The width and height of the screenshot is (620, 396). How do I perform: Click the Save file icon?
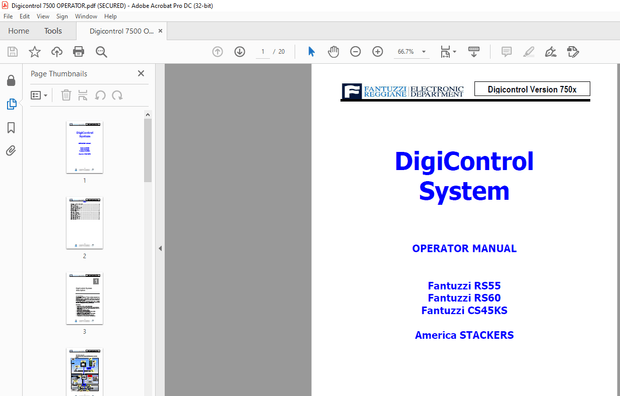[13, 51]
